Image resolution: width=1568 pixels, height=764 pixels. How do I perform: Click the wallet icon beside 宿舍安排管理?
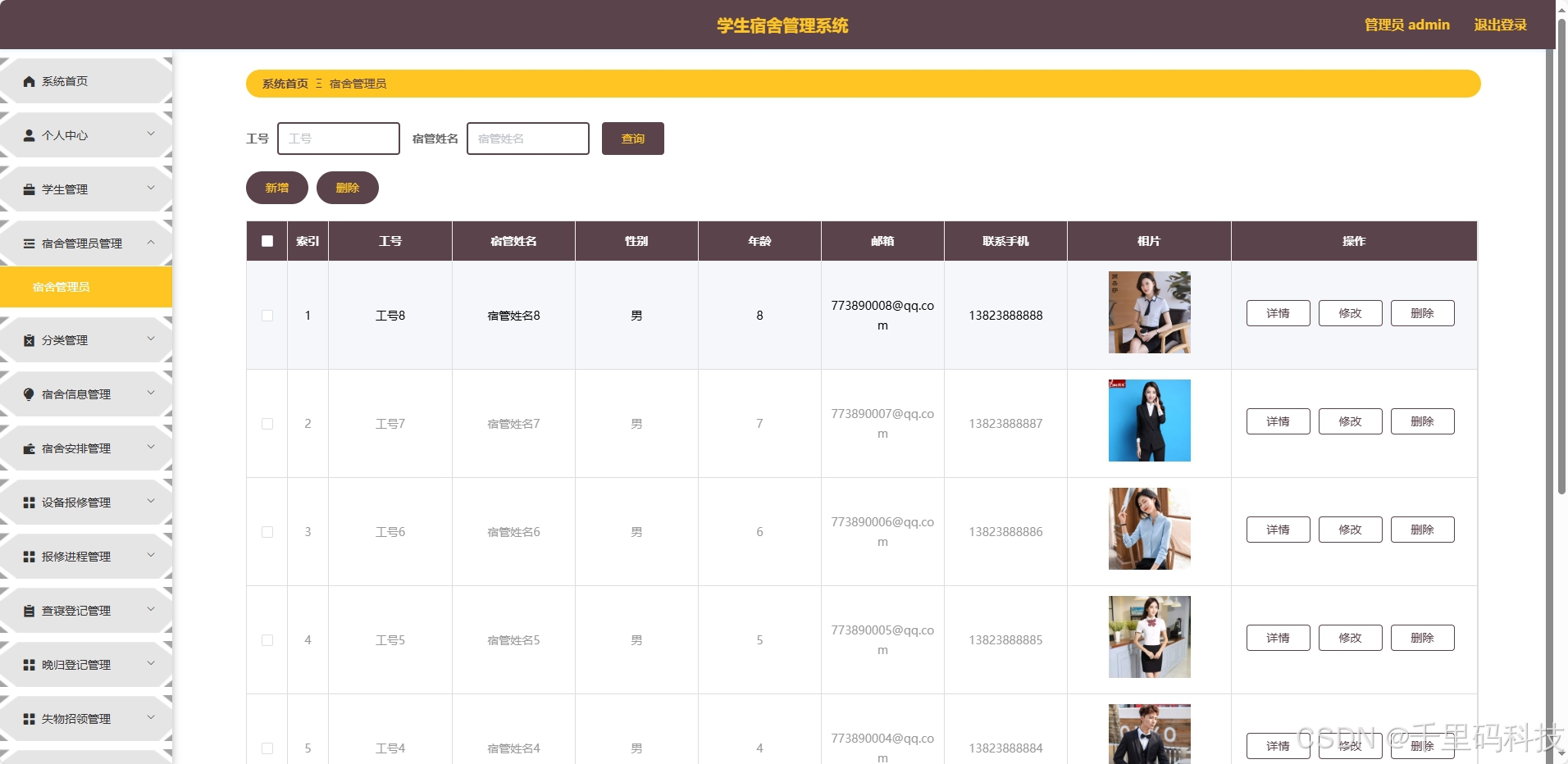[x=30, y=448]
